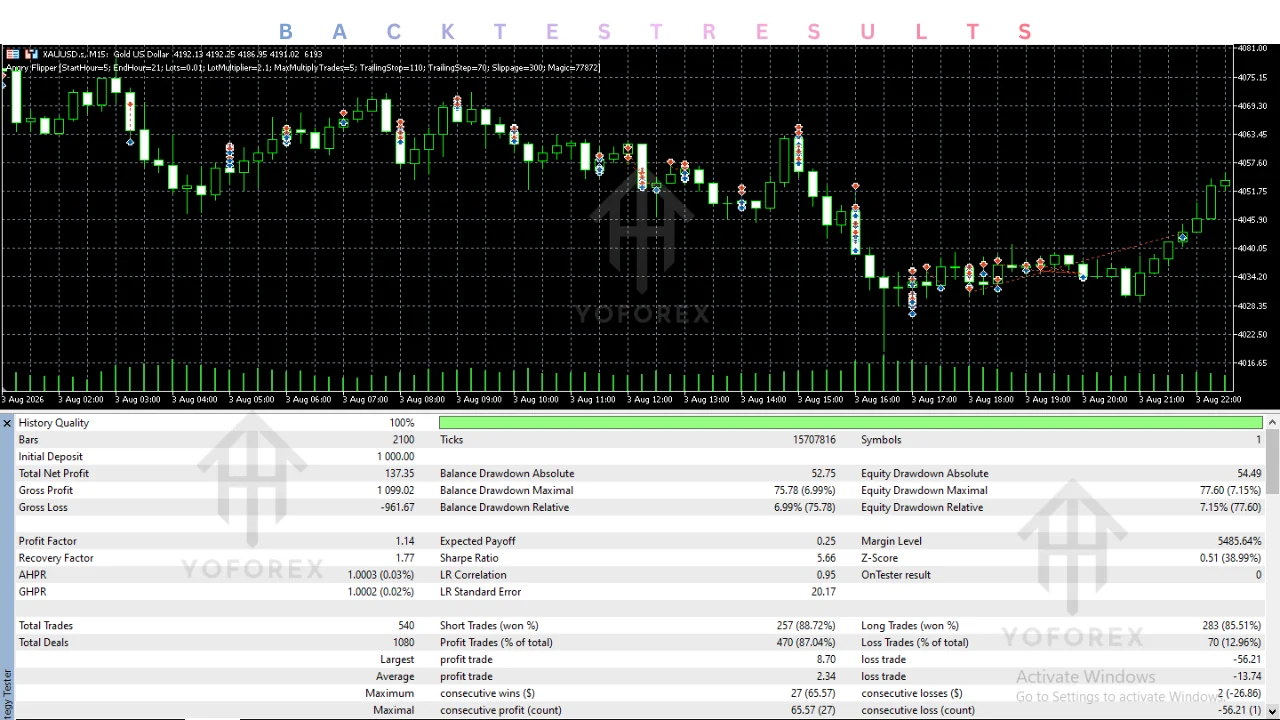Select the Profit Trades (% of total) label
Screen dimensions: 1280x720
496,644
